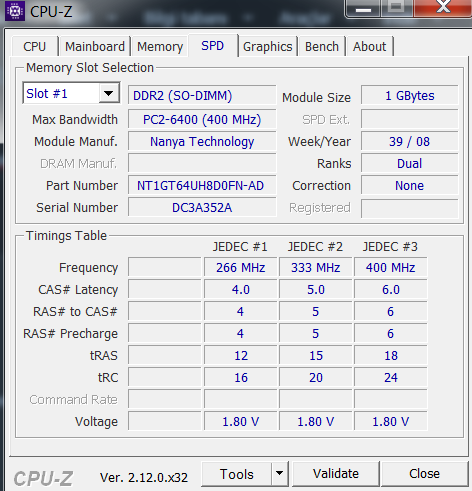Click the CPU-Z app icon in title bar

coord(15,11)
